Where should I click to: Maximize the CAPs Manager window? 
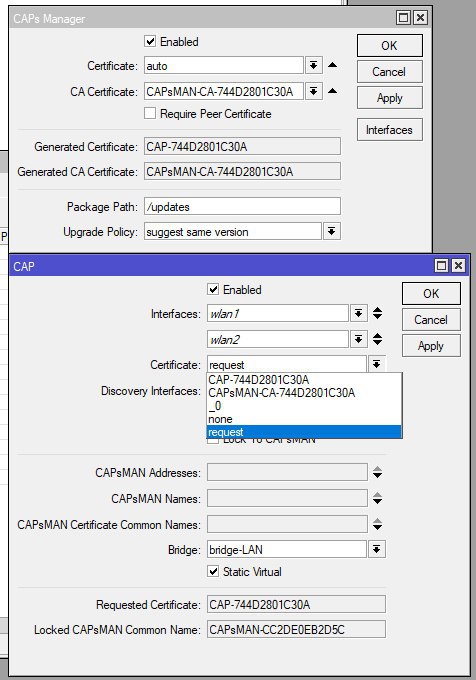click(x=404, y=18)
